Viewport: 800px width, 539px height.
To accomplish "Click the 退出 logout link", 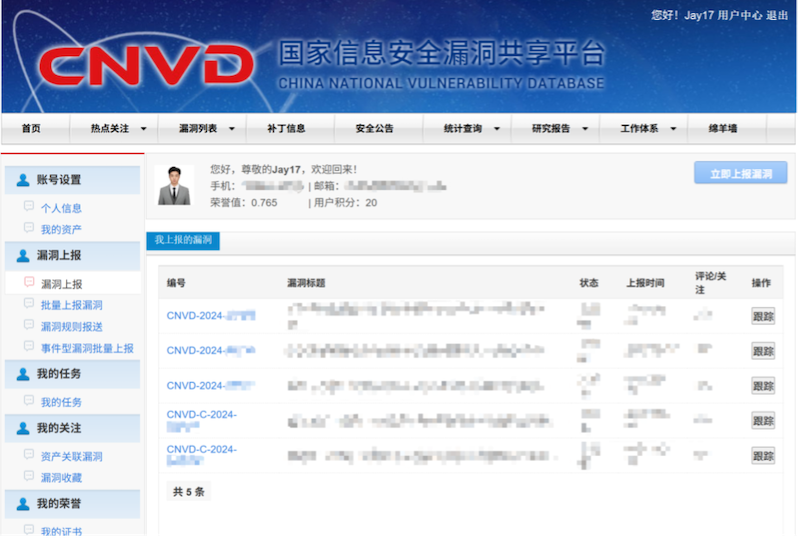I will (777, 15).
